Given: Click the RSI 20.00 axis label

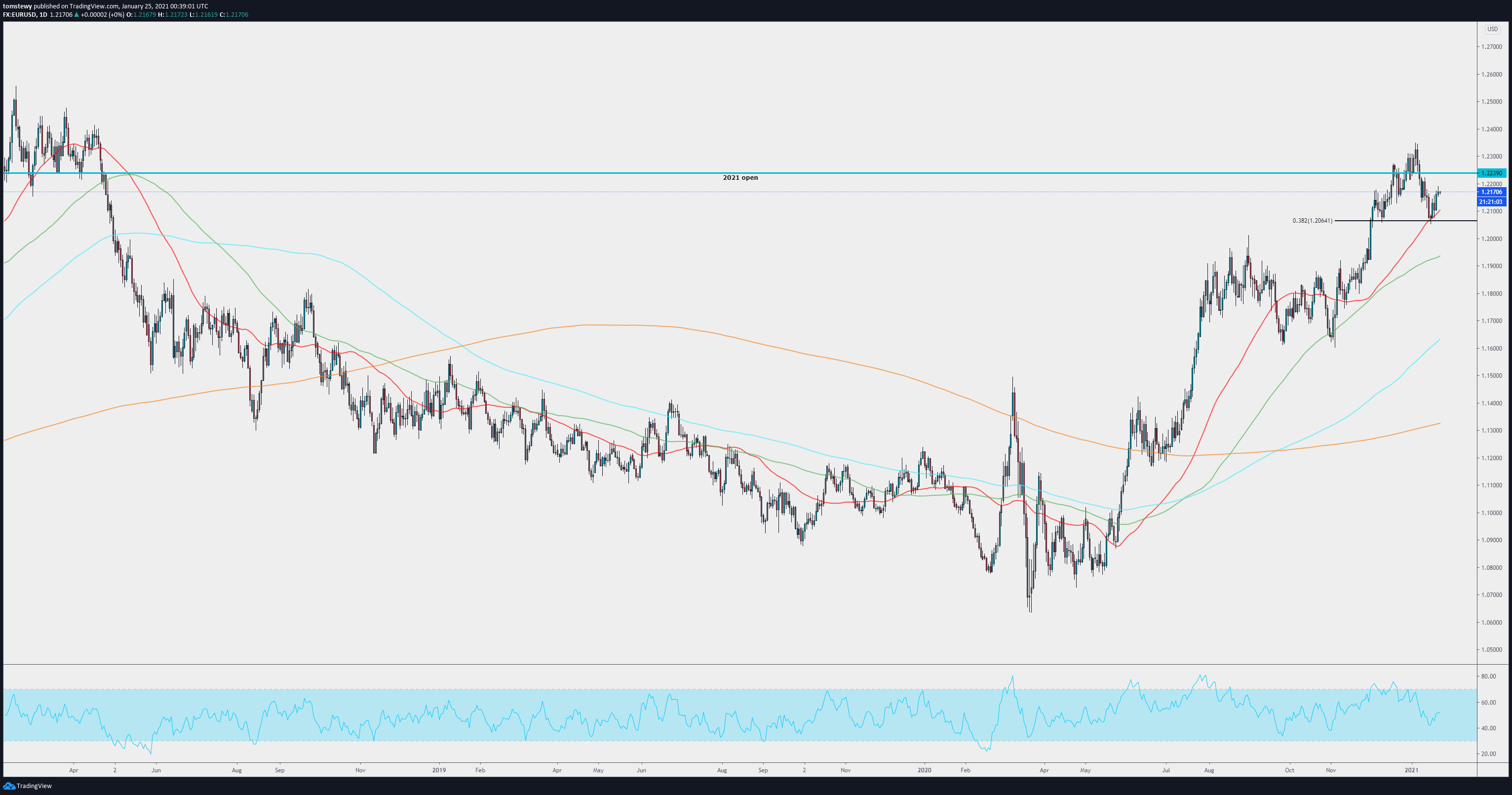Looking at the screenshot, I should click(1488, 754).
